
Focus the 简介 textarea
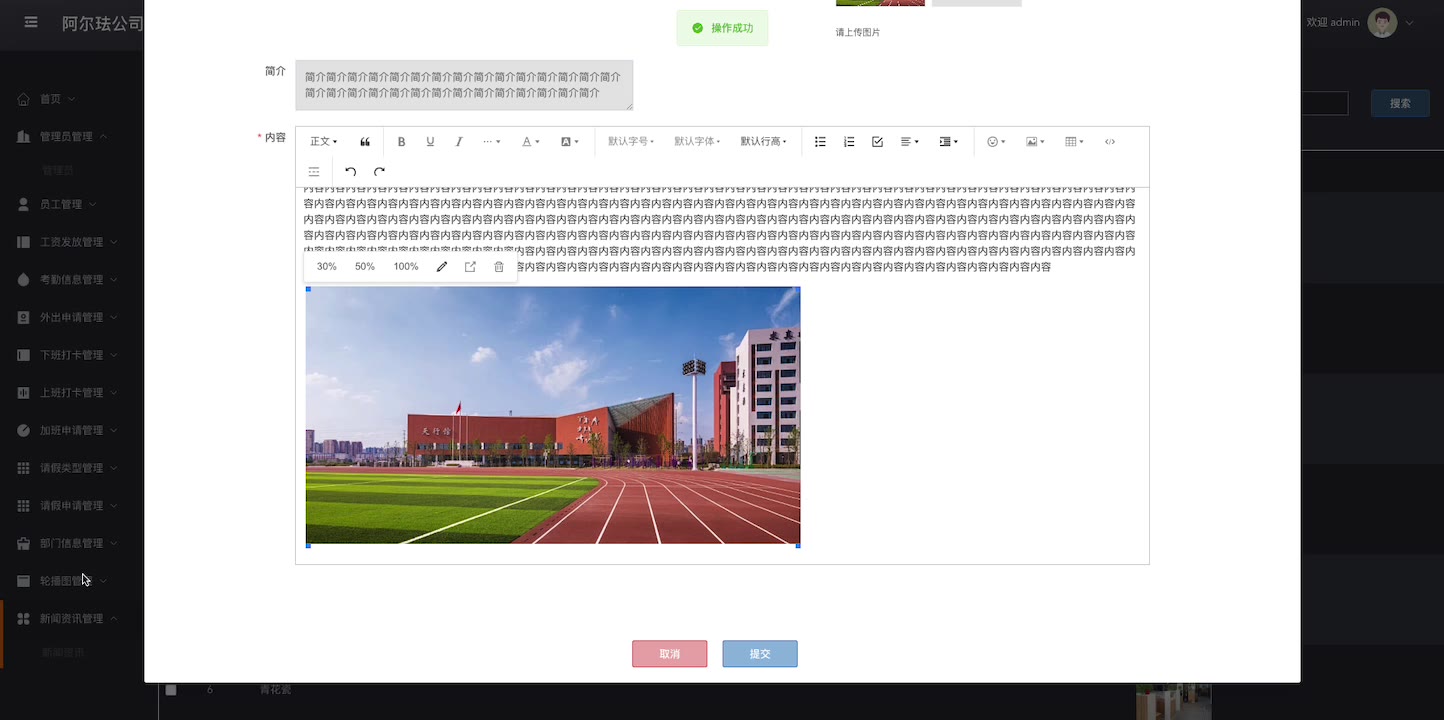(x=464, y=85)
